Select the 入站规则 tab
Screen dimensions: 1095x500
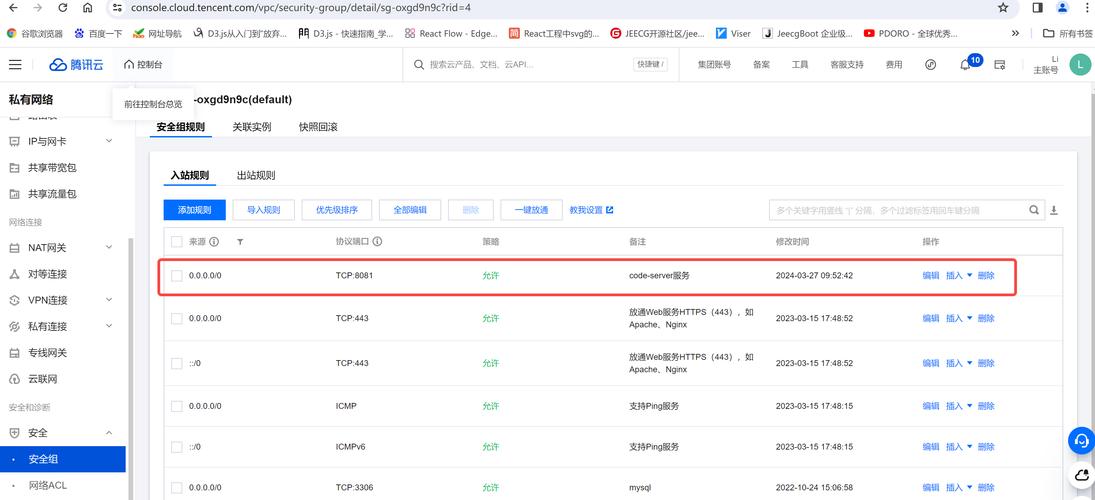tap(190, 175)
